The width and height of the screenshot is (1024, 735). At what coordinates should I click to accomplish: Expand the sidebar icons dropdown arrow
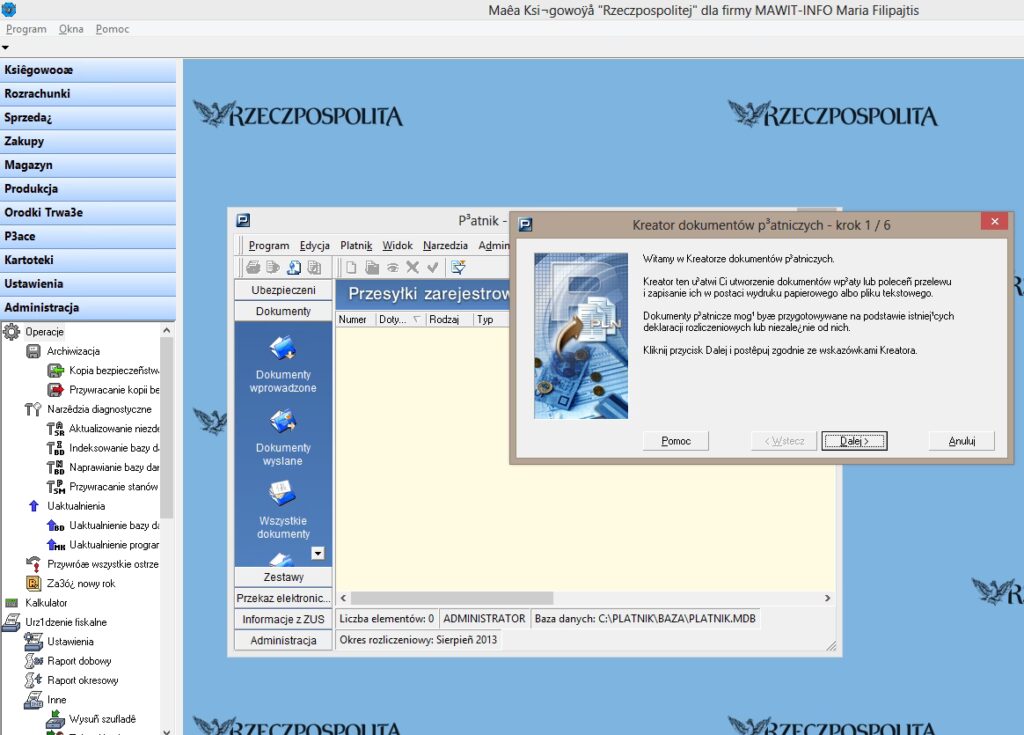pos(318,553)
